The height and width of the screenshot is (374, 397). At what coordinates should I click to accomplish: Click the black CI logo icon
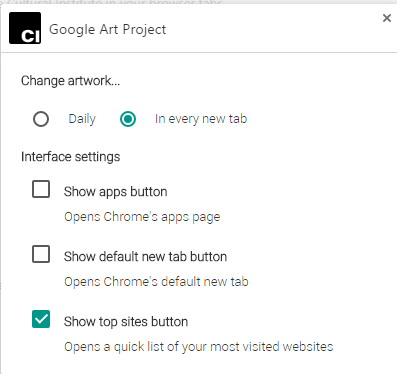25,28
